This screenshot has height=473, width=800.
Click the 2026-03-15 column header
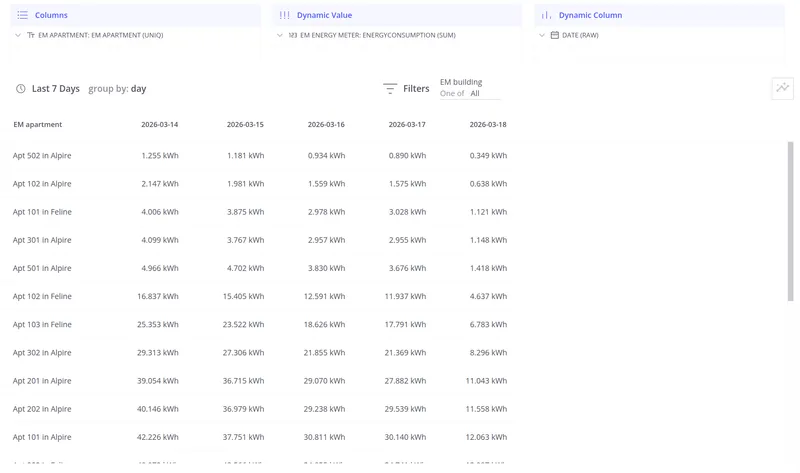[245, 125]
